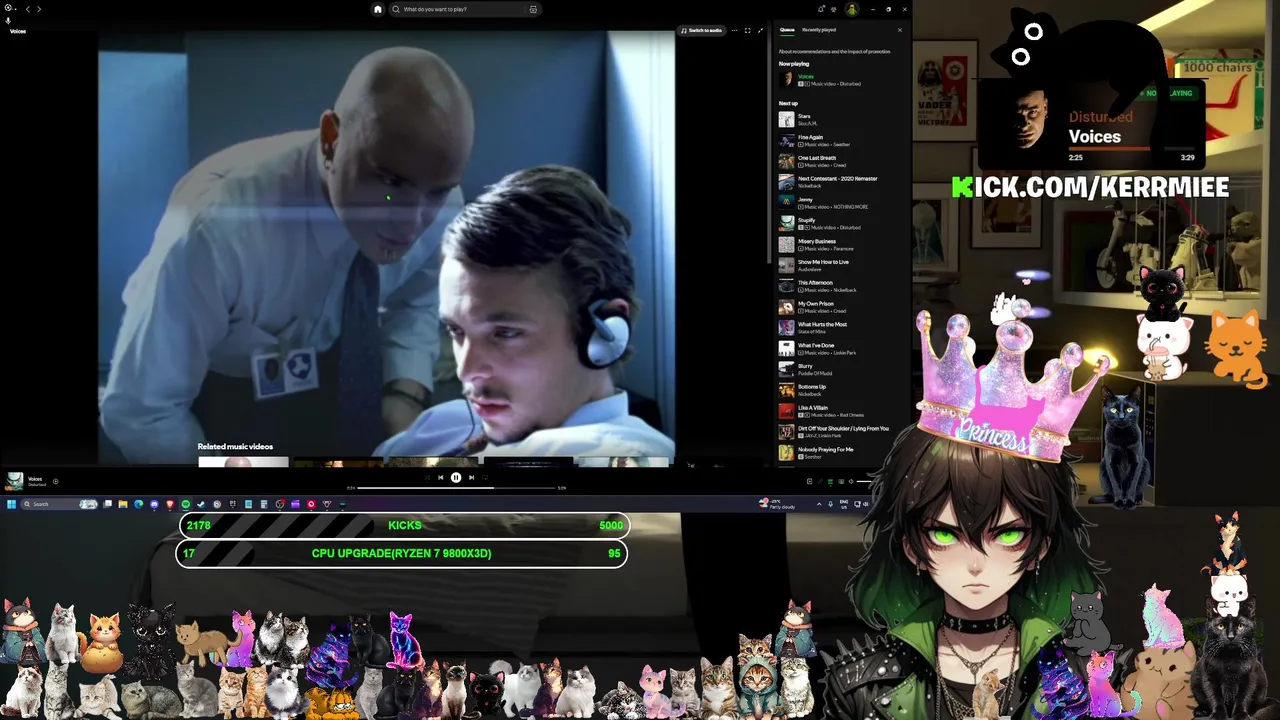This screenshot has width=1280, height=720.
Task: Play What Hurts the Most
Action: click(842, 328)
